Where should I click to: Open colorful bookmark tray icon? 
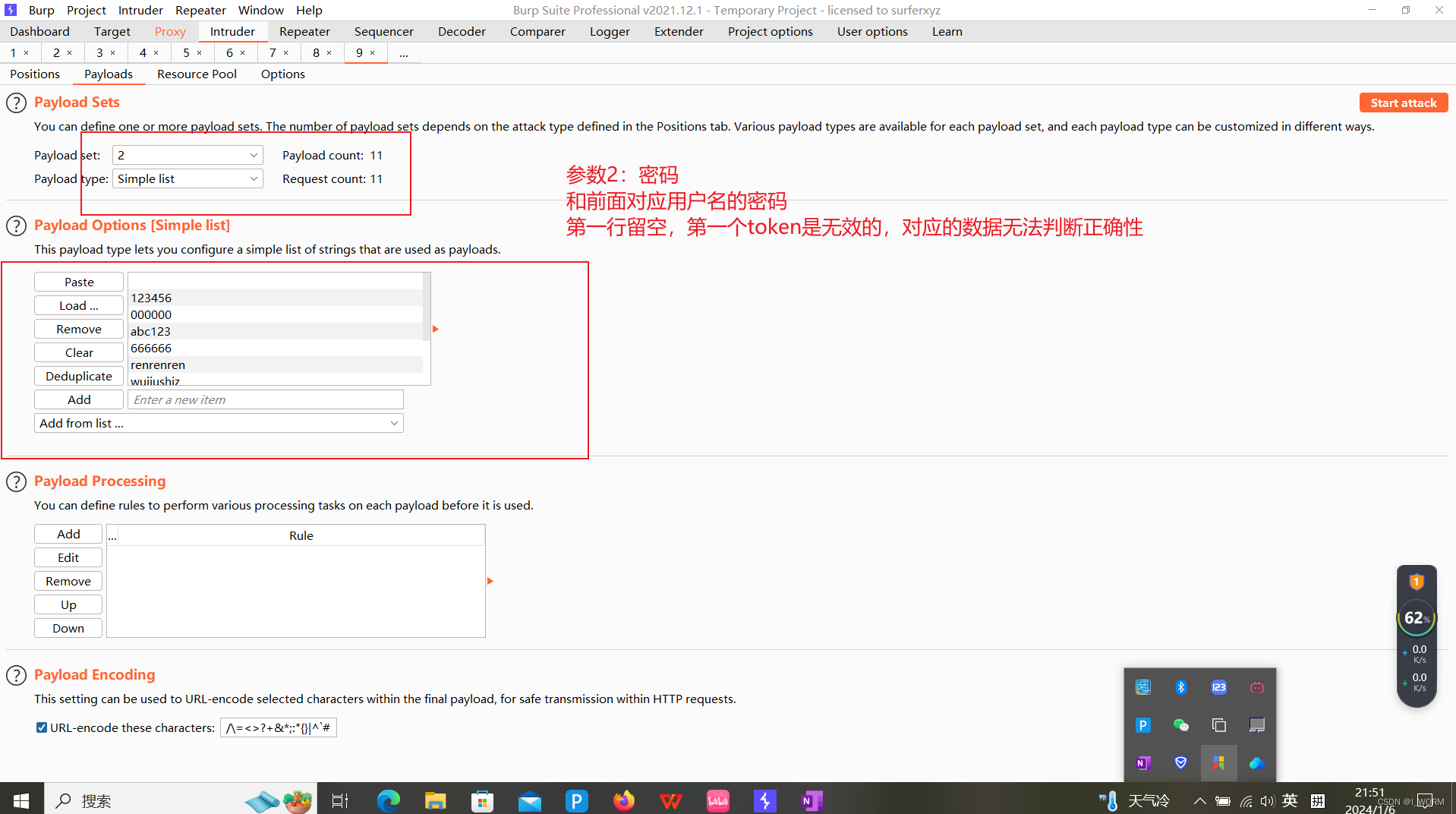[1219, 763]
